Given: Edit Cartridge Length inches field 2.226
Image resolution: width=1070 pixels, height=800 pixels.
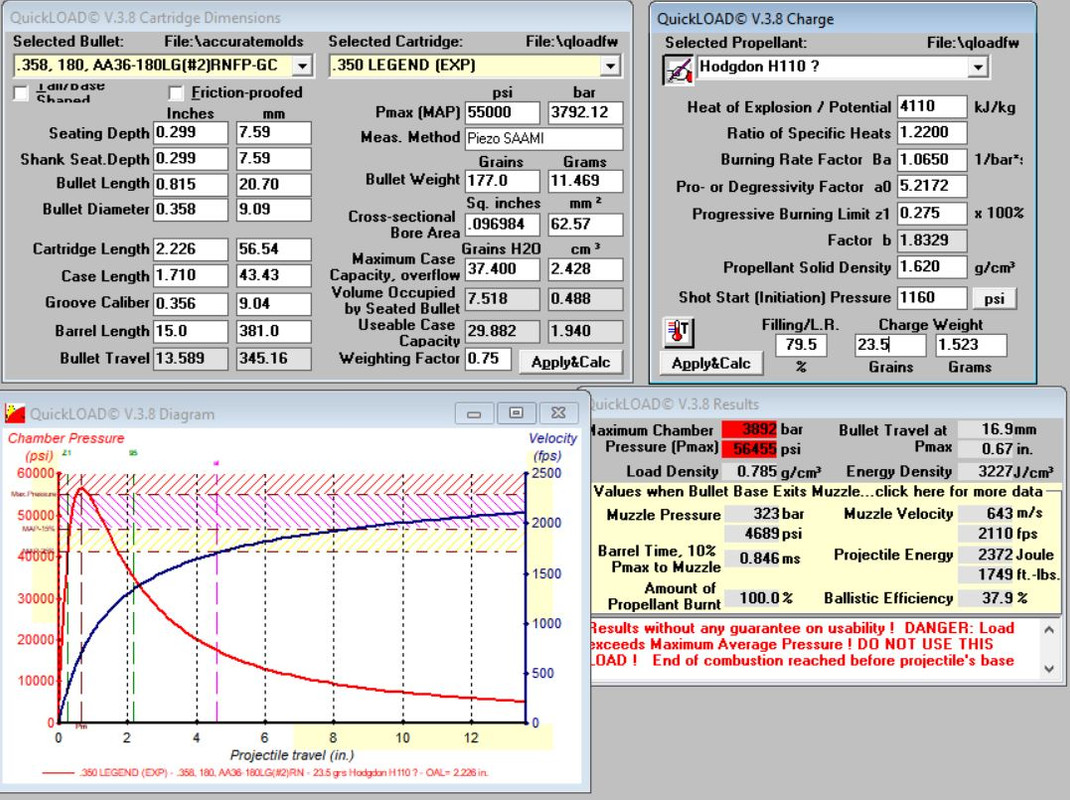Looking at the screenshot, I should tap(190, 249).
